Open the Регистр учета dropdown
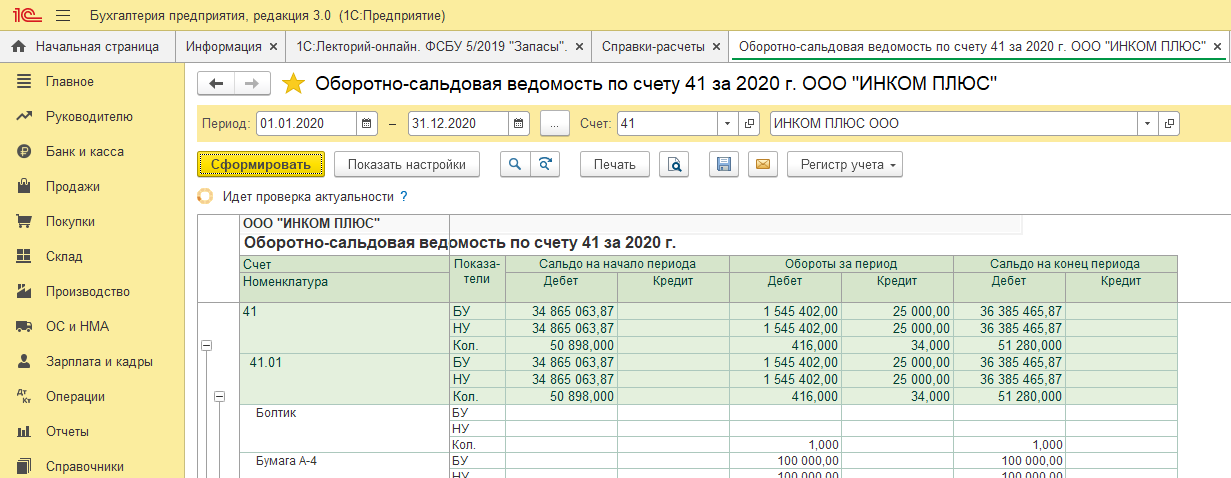The width and height of the screenshot is (1231, 478). (x=845, y=164)
